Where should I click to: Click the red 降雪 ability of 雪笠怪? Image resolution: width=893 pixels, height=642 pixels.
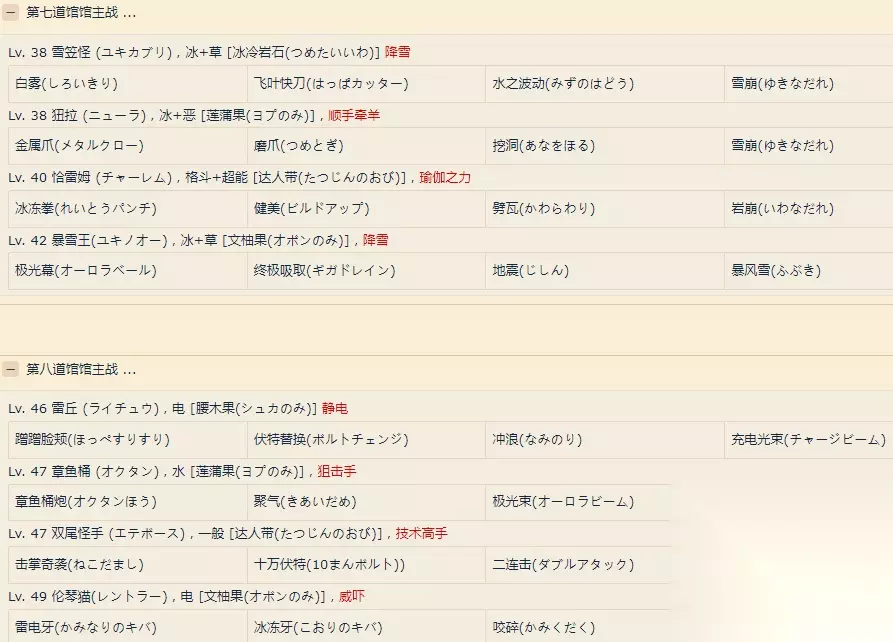point(398,52)
